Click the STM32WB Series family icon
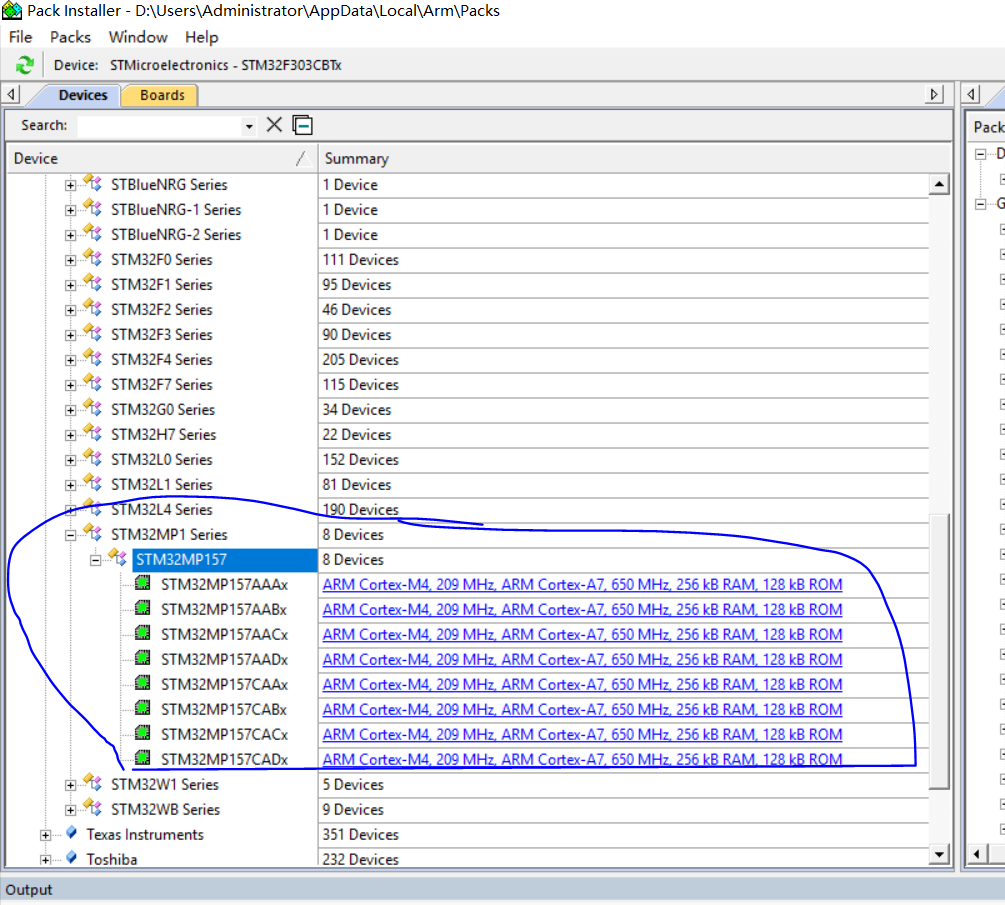The width and height of the screenshot is (1005, 905). click(93, 808)
